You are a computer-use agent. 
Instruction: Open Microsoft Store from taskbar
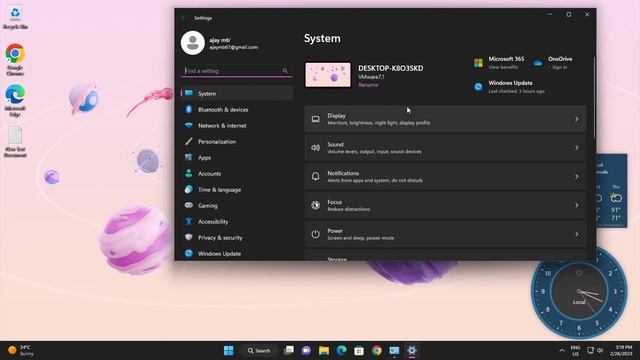click(359, 350)
